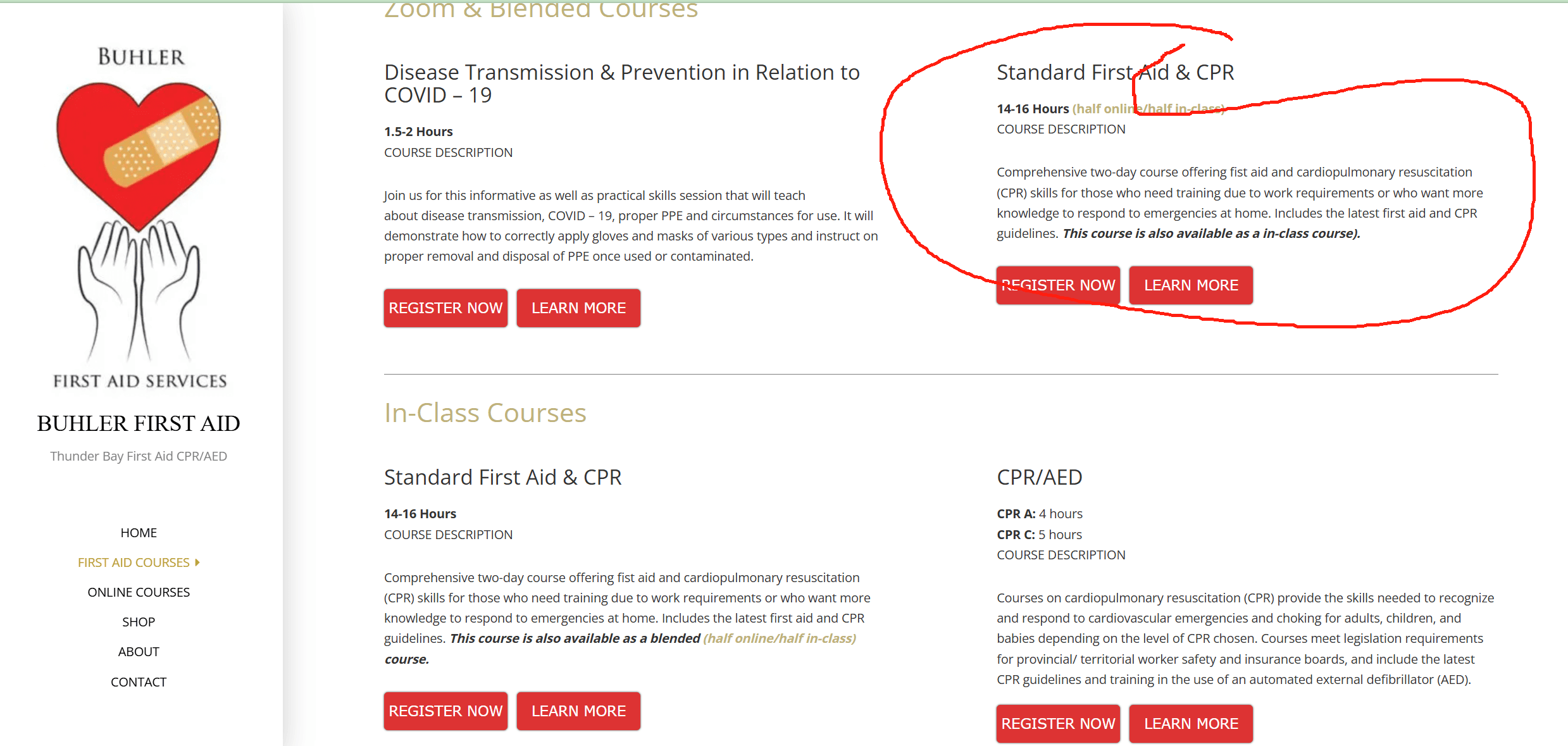The height and width of the screenshot is (746, 1568).
Task: Open the ABOUT page
Action: coord(139,652)
